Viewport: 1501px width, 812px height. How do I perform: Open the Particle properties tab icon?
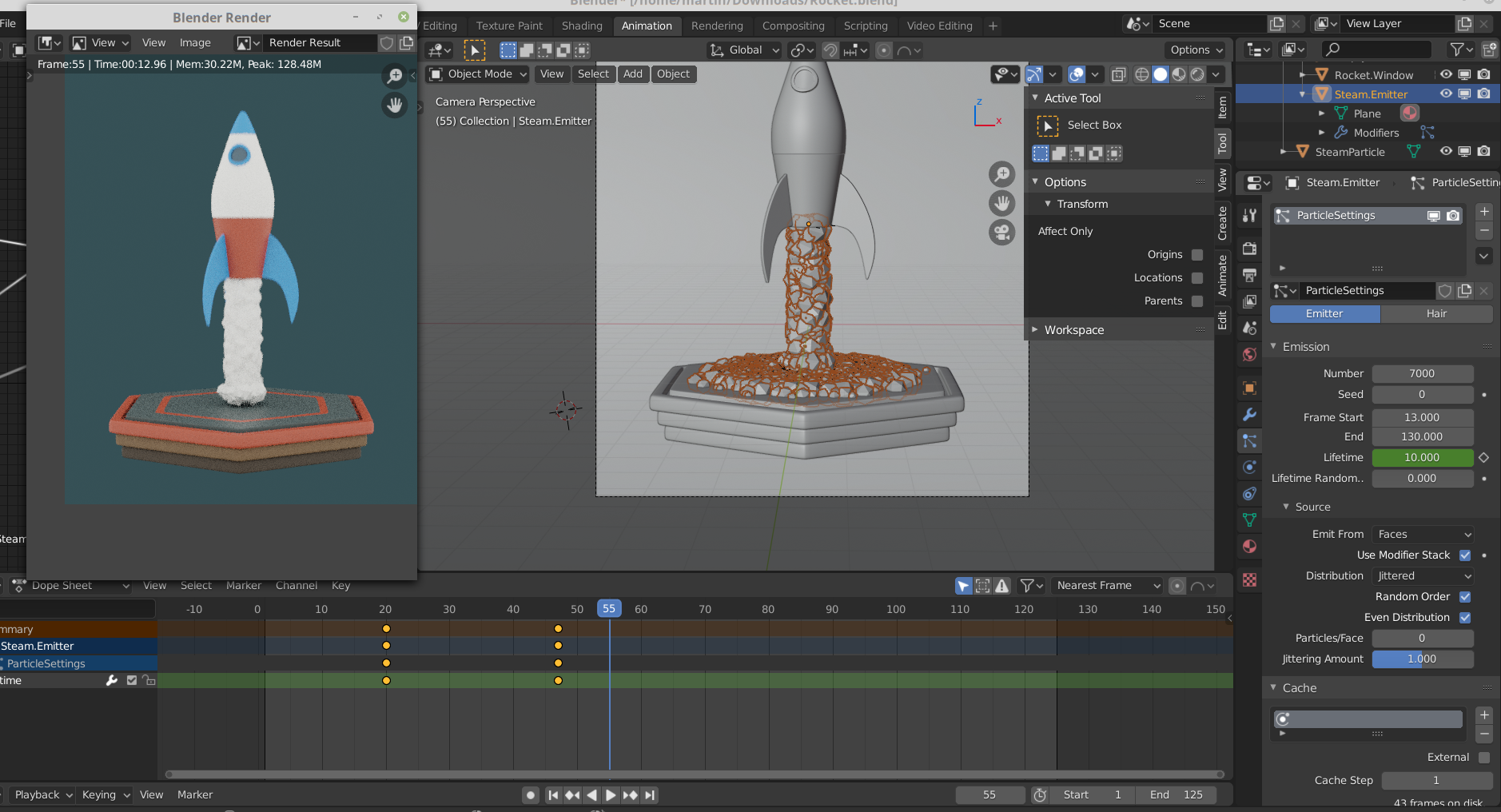(1249, 441)
